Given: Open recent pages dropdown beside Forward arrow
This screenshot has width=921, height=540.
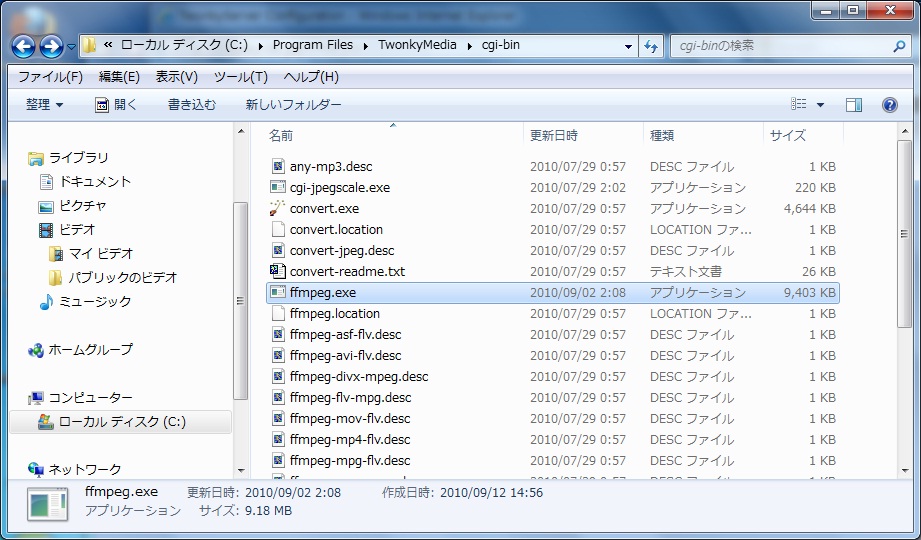Looking at the screenshot, I should (x=71, y=46).
